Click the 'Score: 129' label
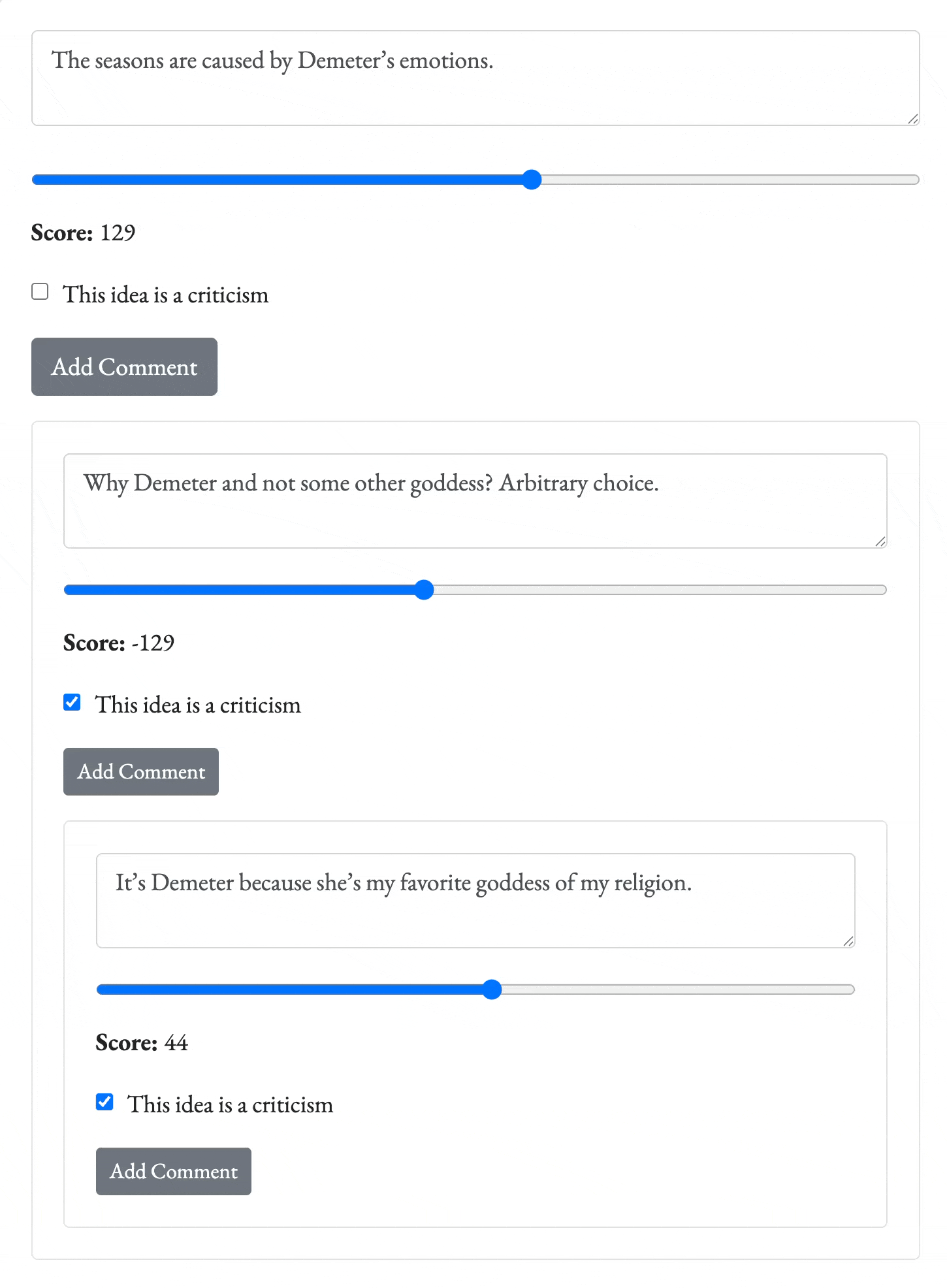Image resolution: width=947 pixels, height=1288 pixels. click(82, 233)
